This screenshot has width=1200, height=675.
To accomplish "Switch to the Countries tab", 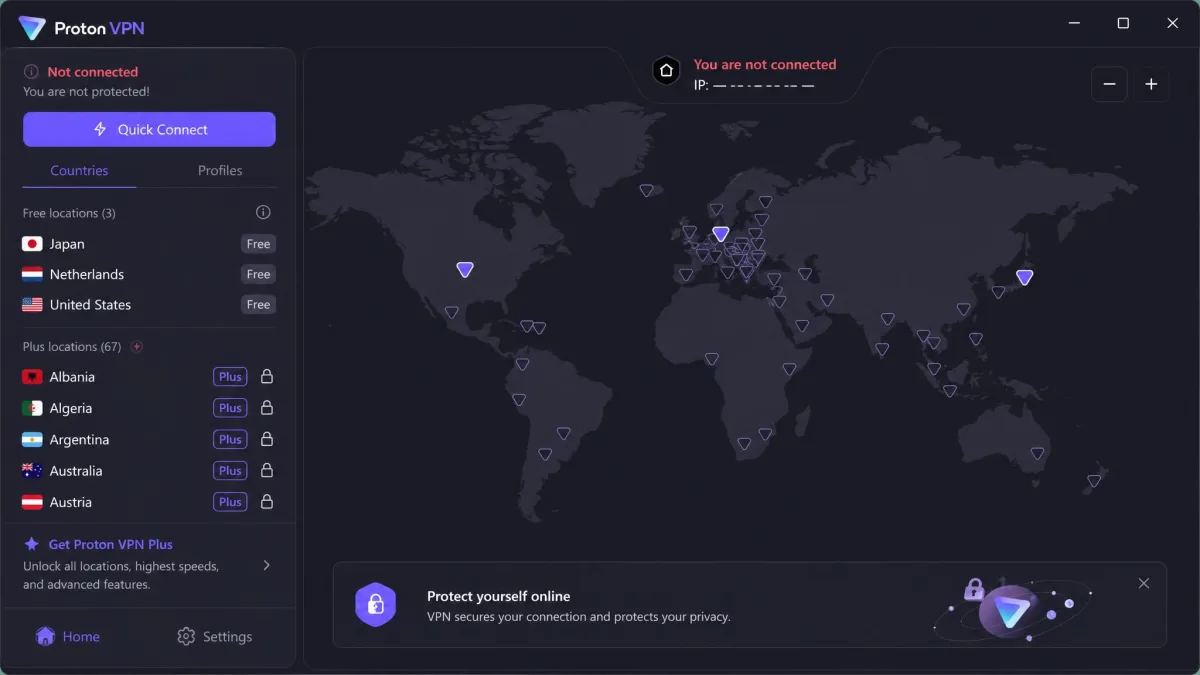I will (x=79, y=170).
